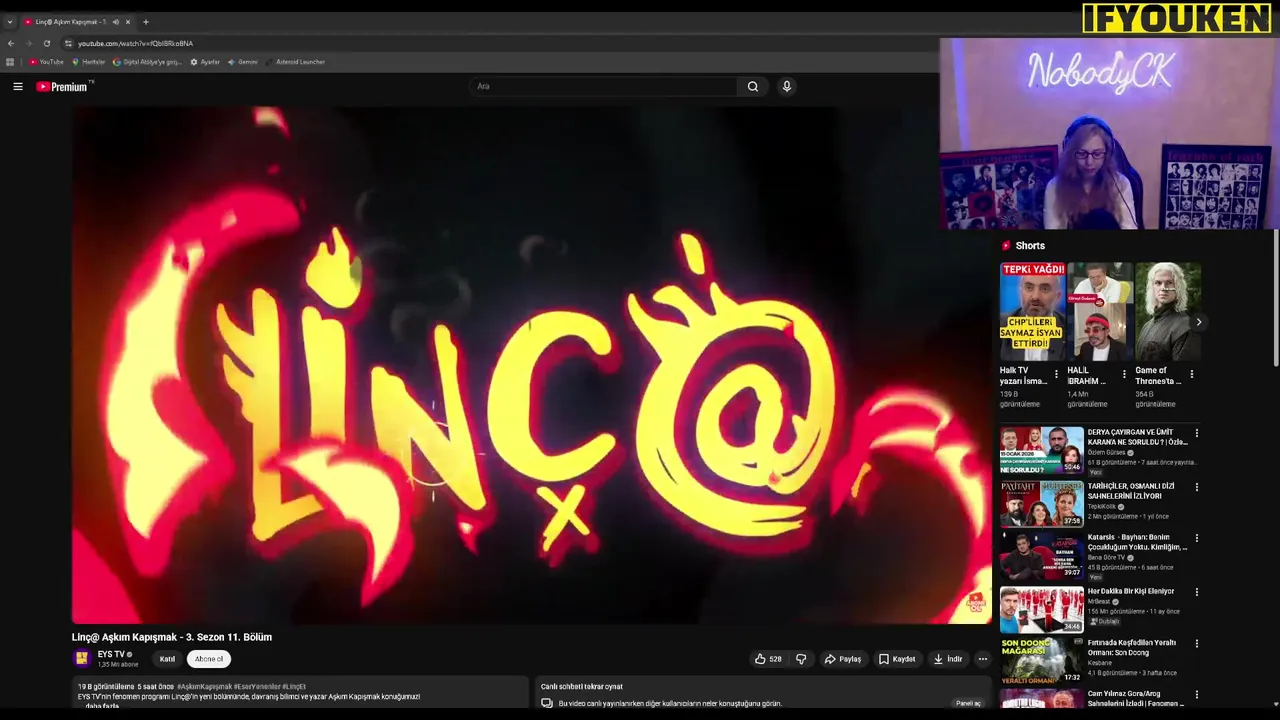Open the Asteroid Launcher bookmark

pos(295,62)
